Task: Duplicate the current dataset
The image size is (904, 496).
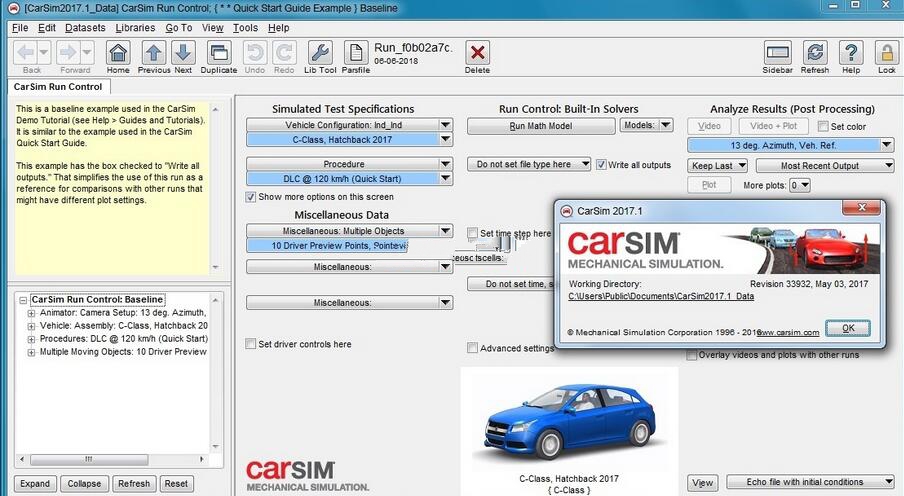Action: (219, 53)
